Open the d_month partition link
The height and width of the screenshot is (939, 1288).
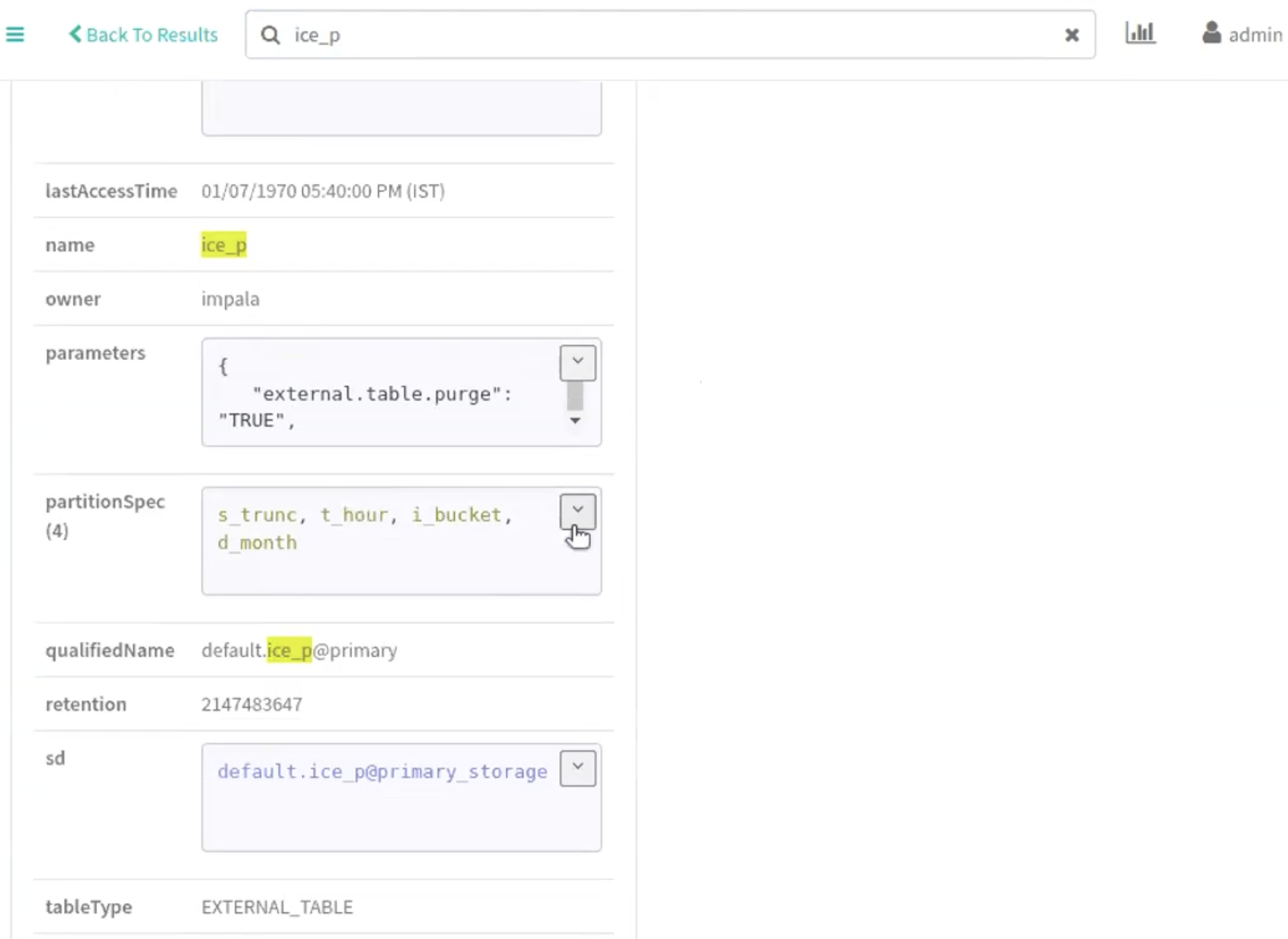click(x=257, y=542)
